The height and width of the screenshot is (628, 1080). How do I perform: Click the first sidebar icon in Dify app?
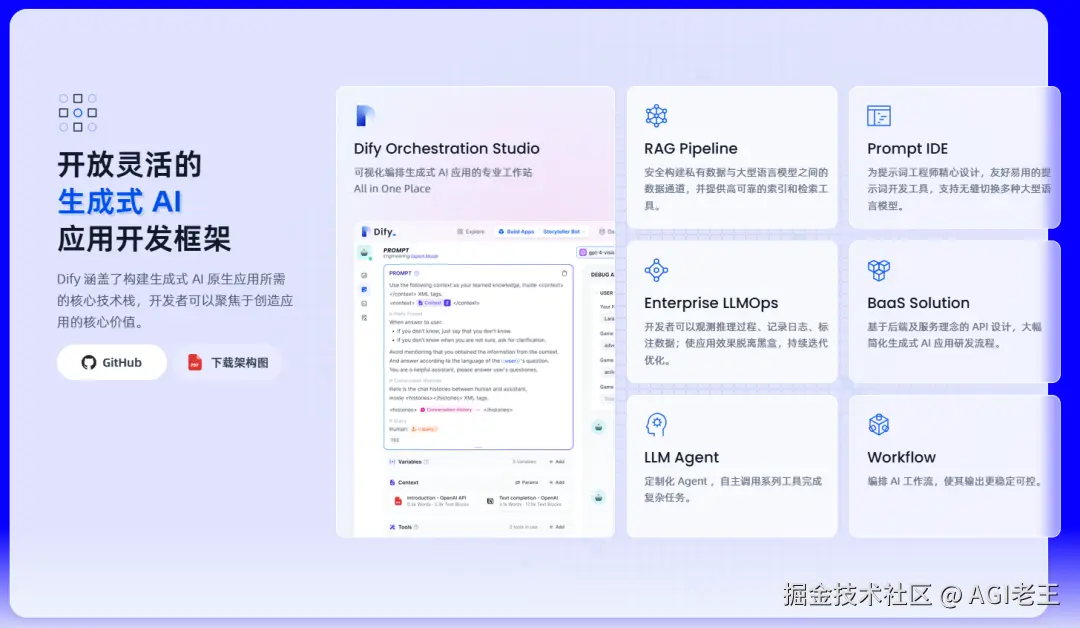coord(364,275)
